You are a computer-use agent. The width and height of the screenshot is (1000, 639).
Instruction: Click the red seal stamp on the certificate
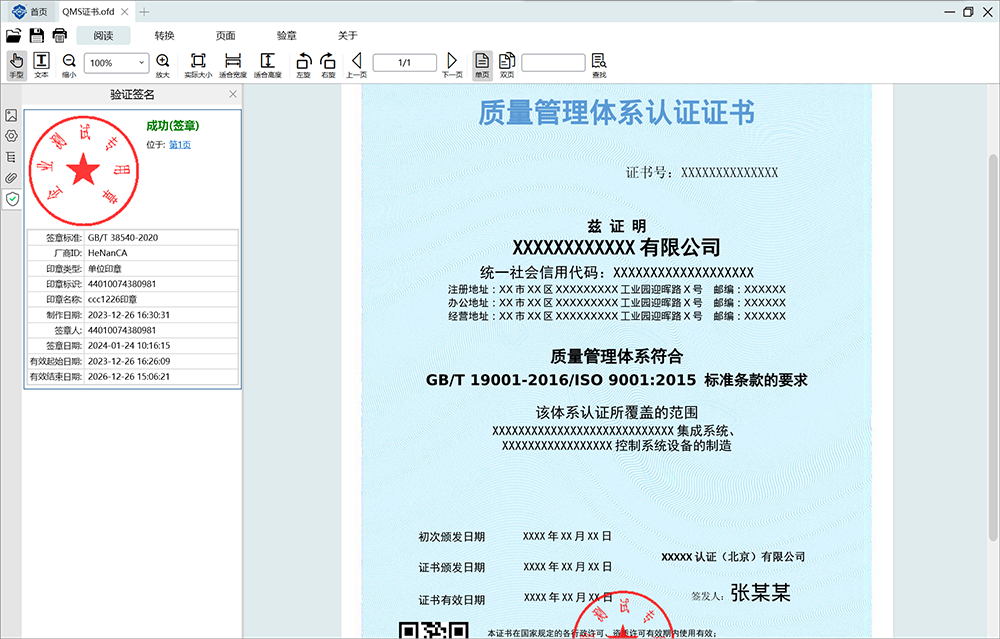623,615
